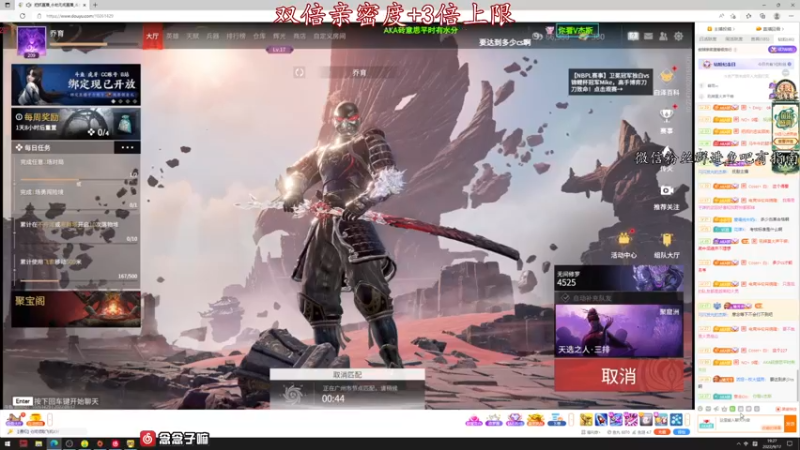Open the 聚宝阁 treasure banner
800x450 pixels.
coord(76,309)
